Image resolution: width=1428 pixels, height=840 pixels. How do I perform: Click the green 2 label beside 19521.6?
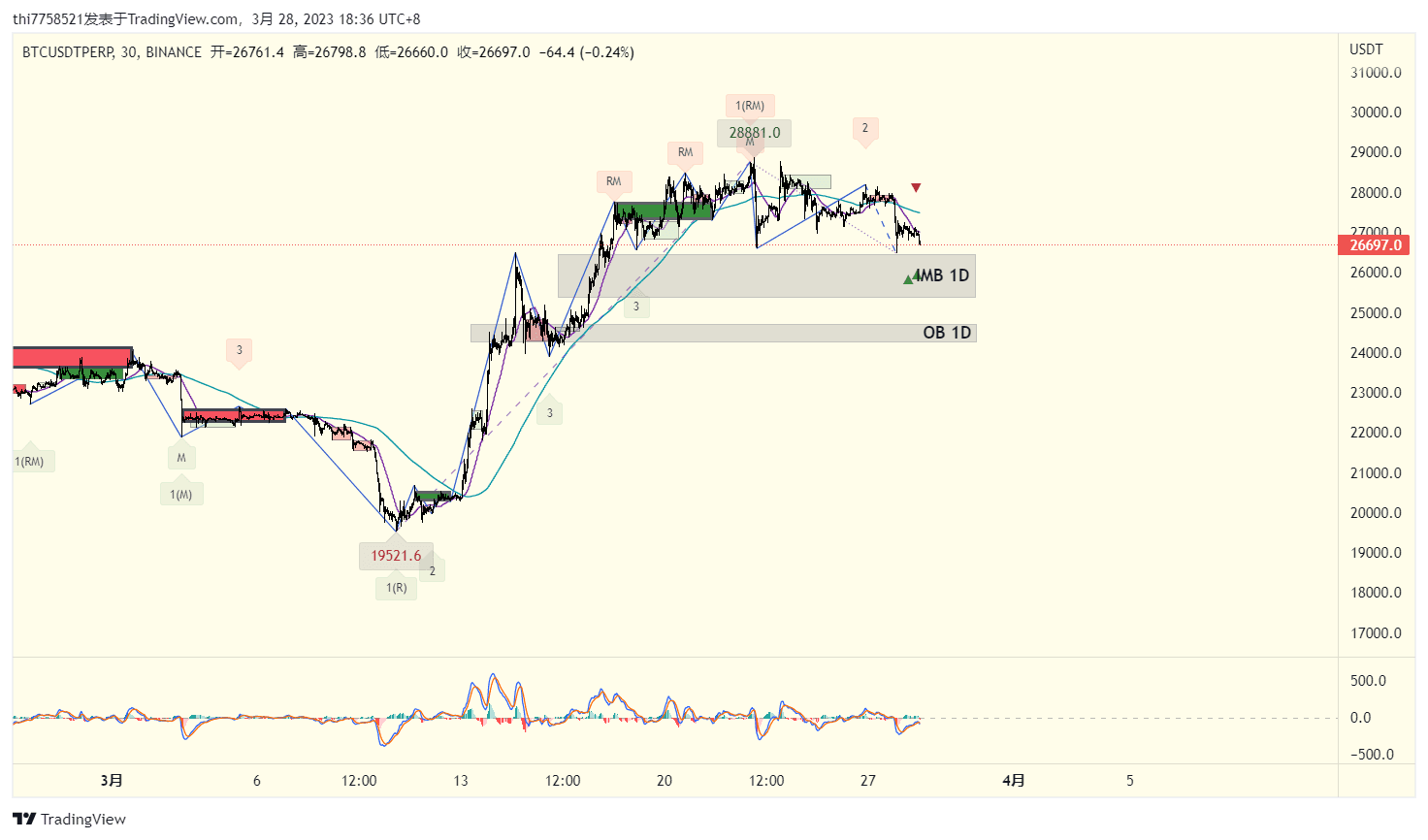tap(433, 571)
